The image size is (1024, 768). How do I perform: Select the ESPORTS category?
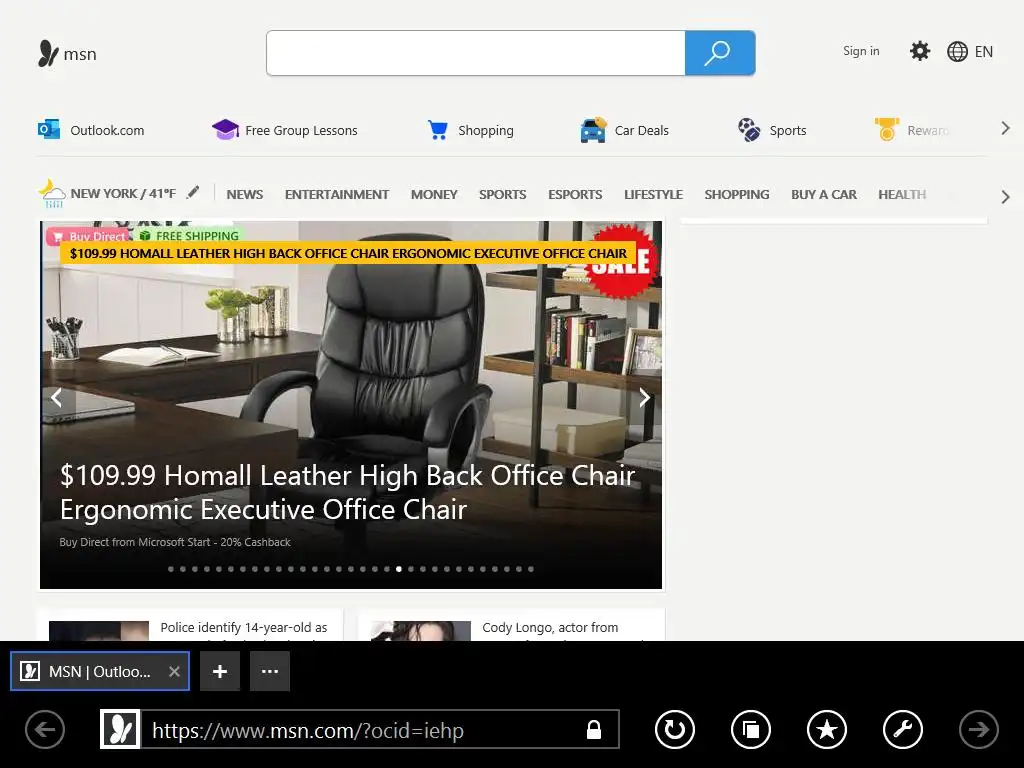pyautogui.click(x=575, y=195)
